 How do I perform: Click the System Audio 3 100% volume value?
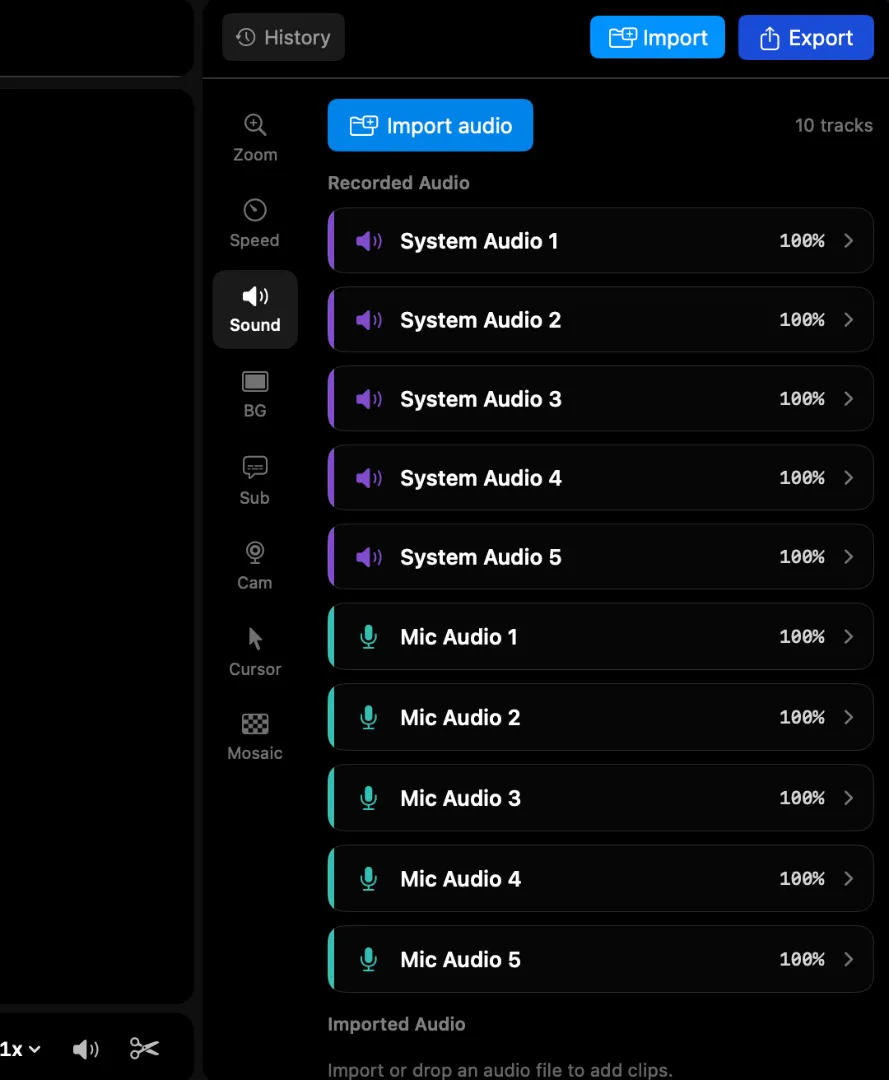tap(802, 399)
